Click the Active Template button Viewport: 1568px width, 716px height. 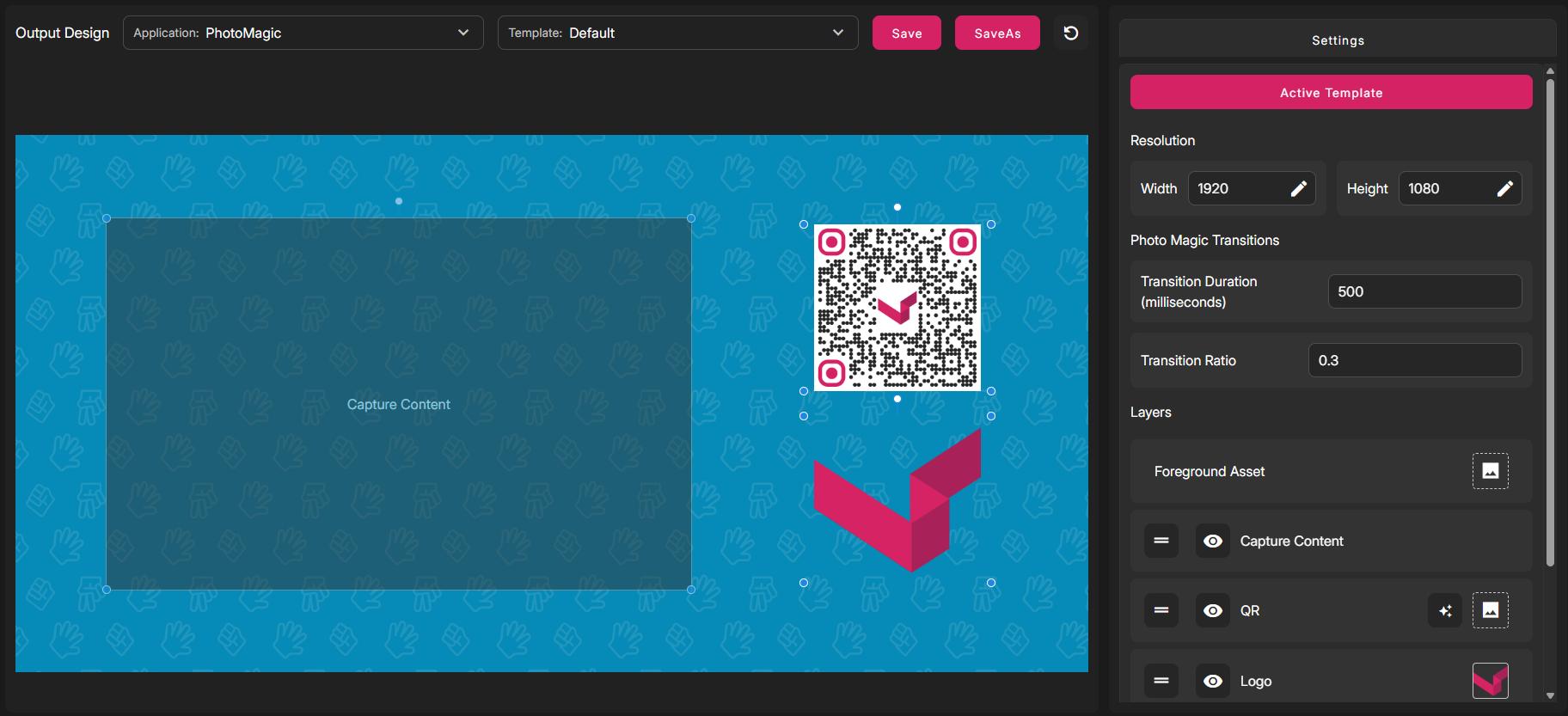pyautogui.click(x=1331, y=92)
